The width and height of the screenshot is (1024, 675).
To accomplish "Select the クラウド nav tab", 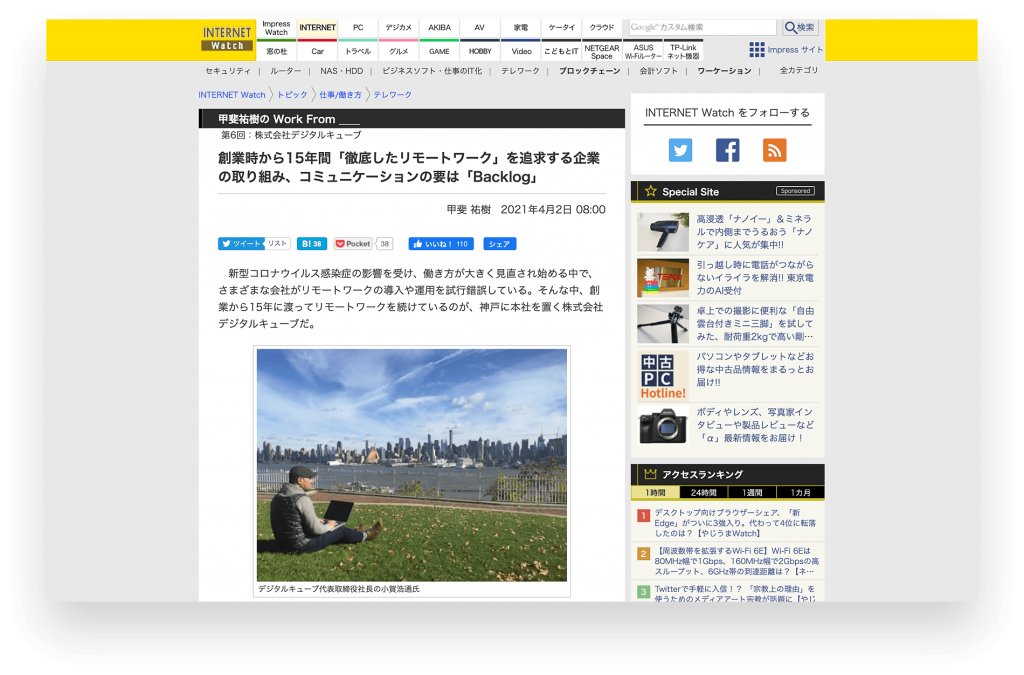I will (x=601, y=28).
